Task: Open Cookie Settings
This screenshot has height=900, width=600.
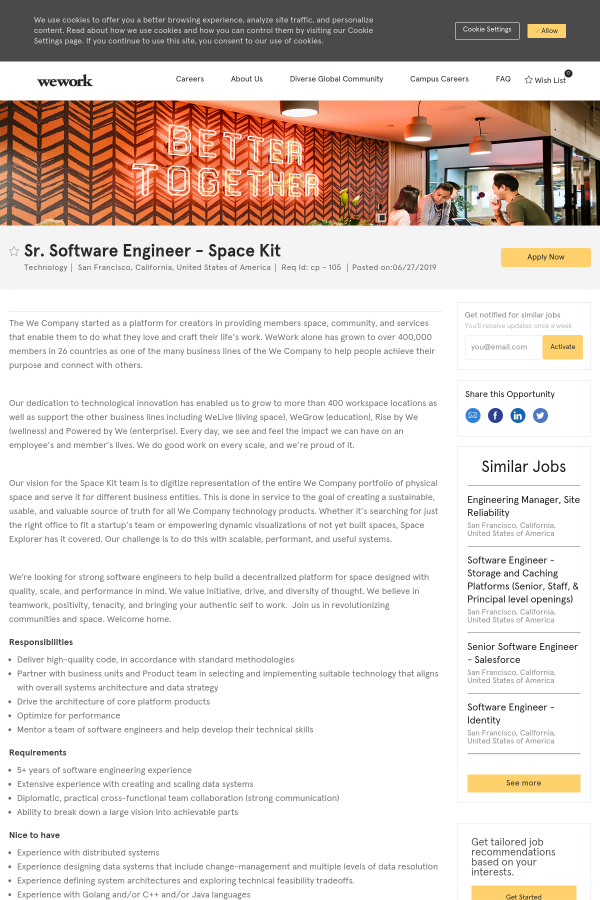Action: click(x=487, y=30)
